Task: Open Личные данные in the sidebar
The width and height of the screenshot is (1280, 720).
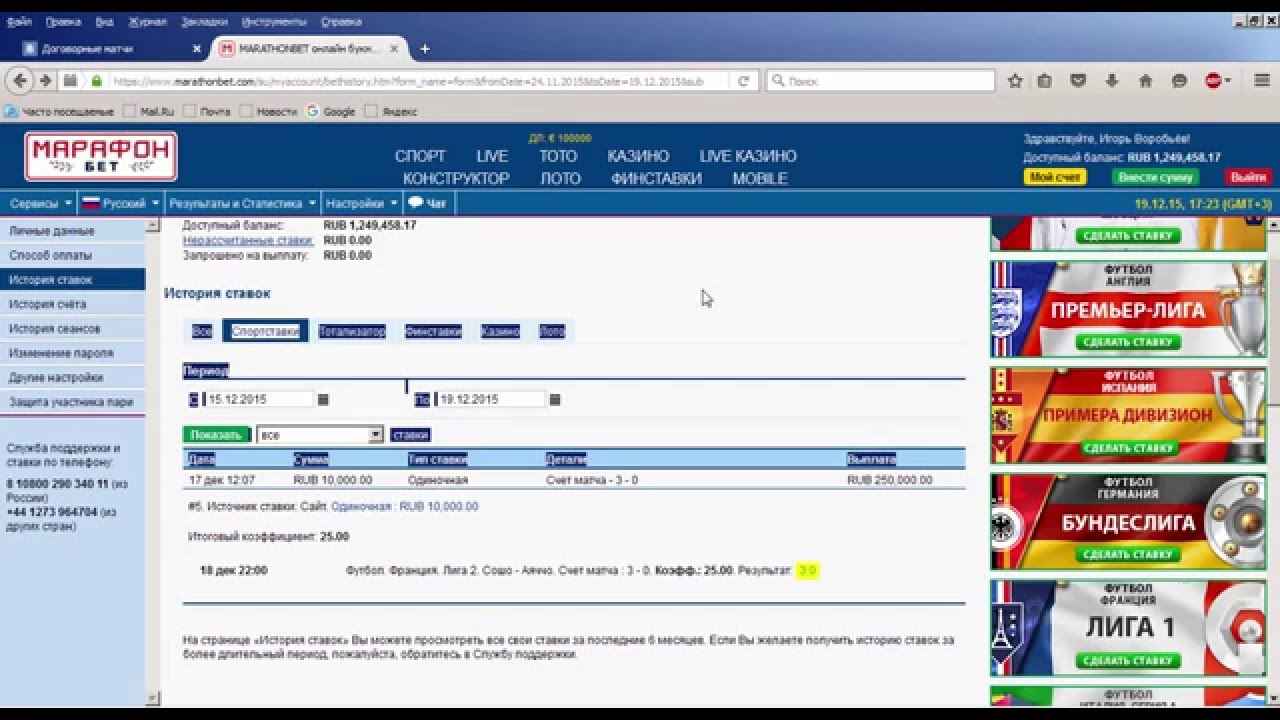Action: 72,231
